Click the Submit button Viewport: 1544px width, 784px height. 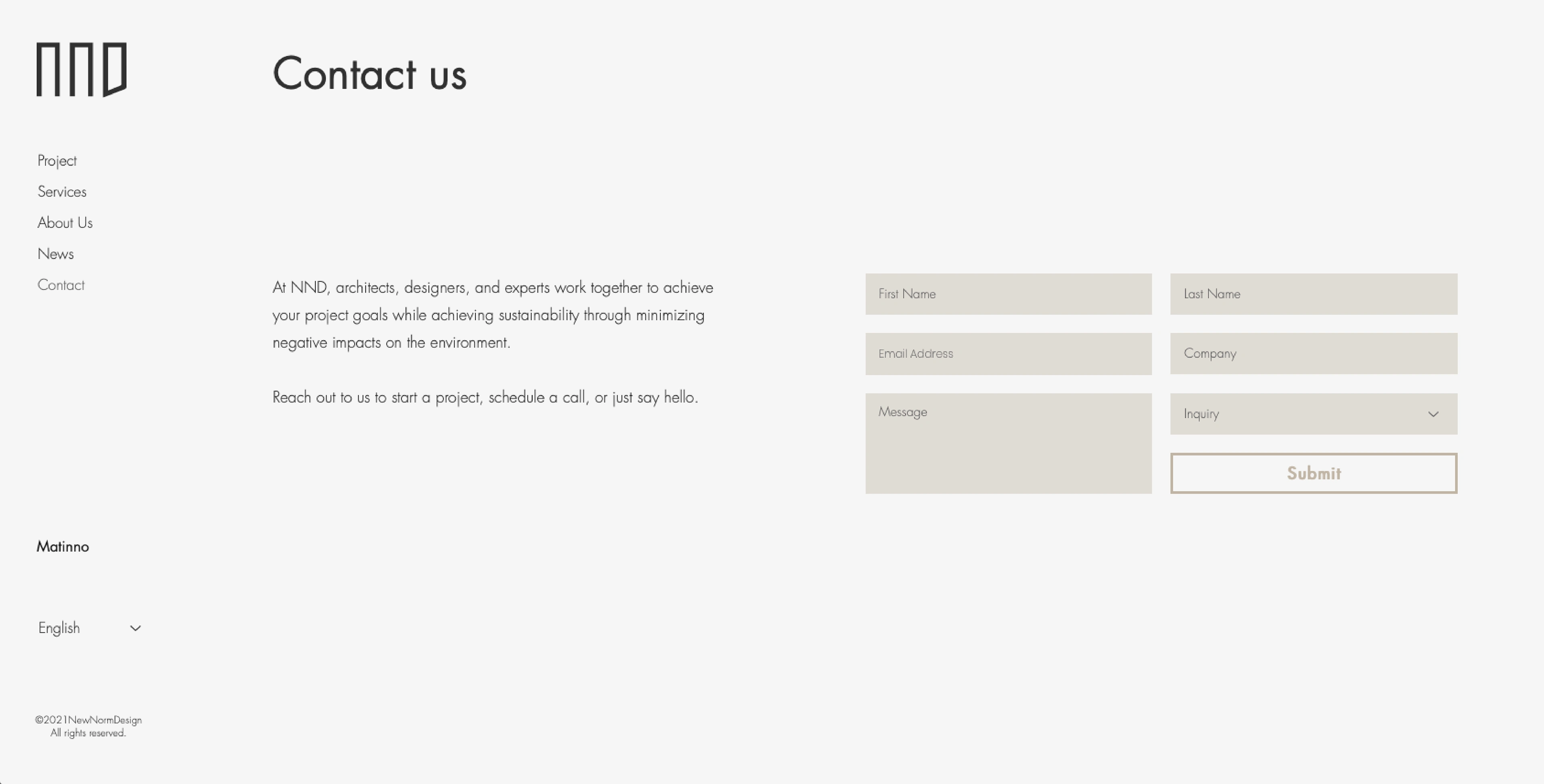tap(1313, 472)
